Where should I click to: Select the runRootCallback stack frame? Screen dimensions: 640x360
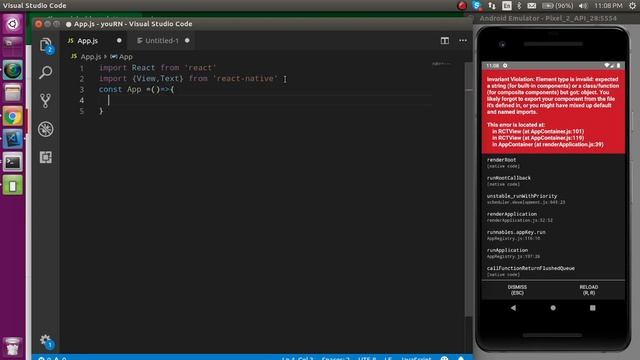coord(553,181)
